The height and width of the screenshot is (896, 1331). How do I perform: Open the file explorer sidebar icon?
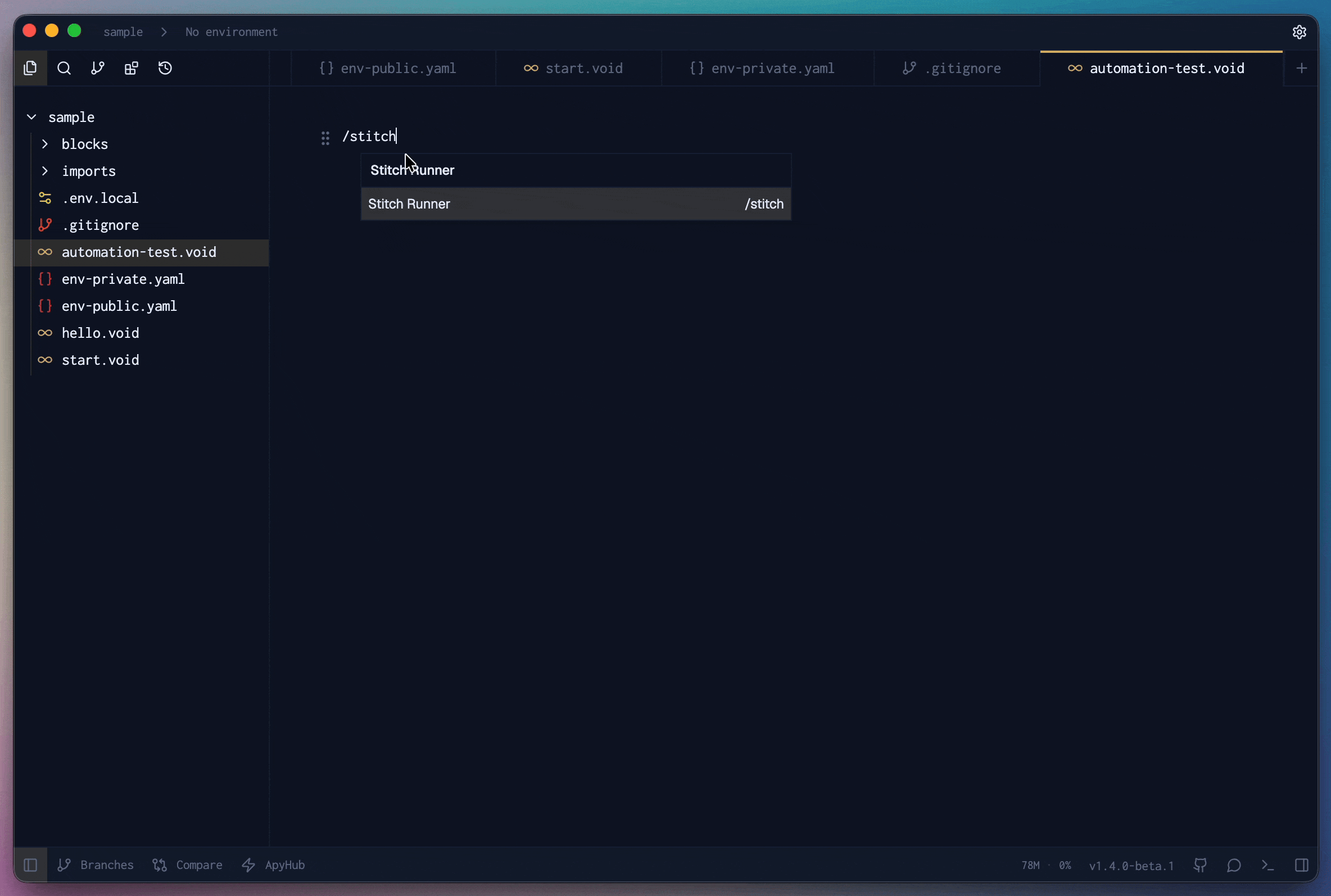tap(30, 68)
